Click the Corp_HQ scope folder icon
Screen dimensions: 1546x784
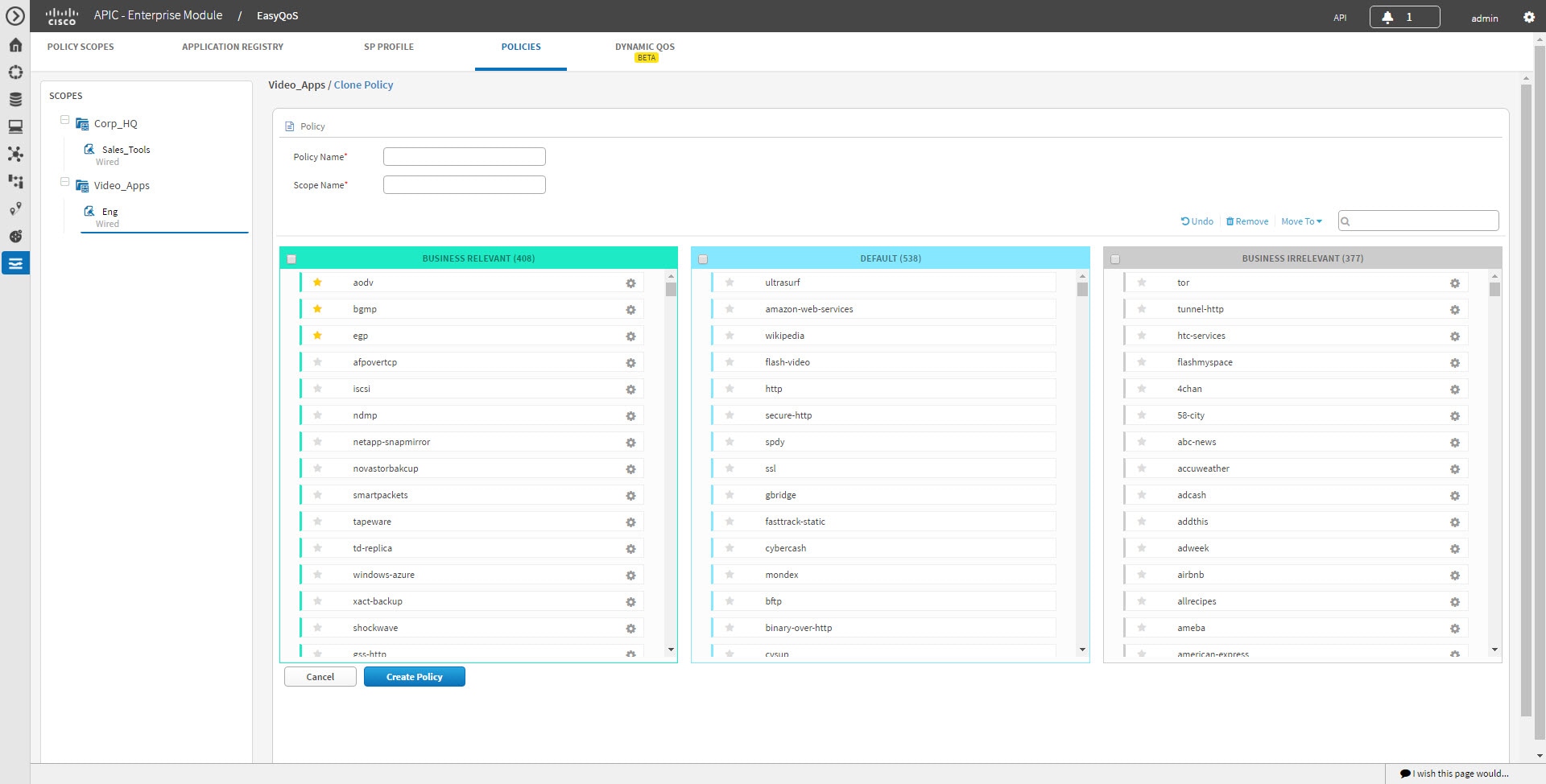coord(82,124)
